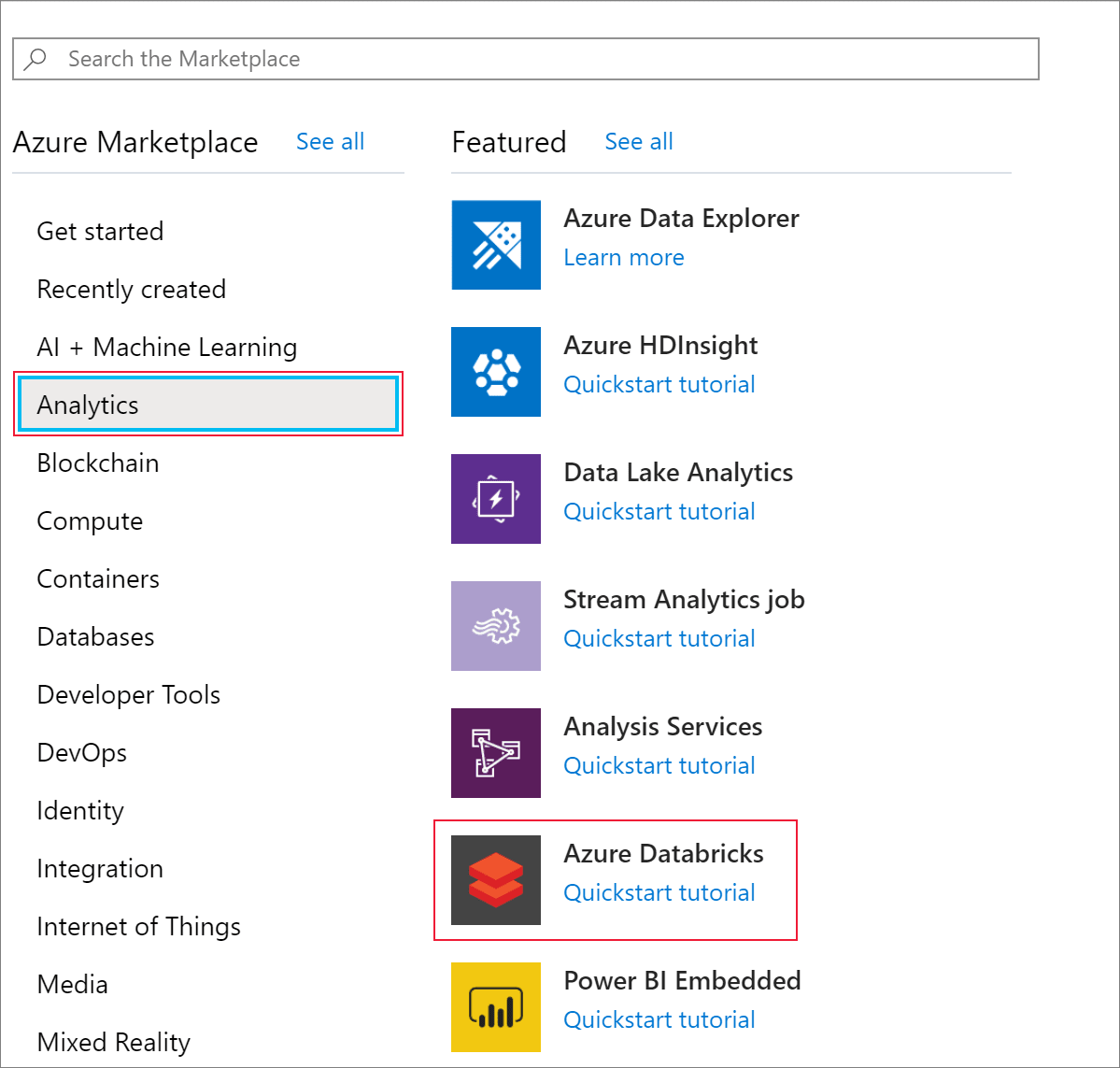The width and height of the screenshot is (1120, 1068).
Task: Select the AI + Machine Learning category
Action: pyautogui.click(x=166, y=347)
